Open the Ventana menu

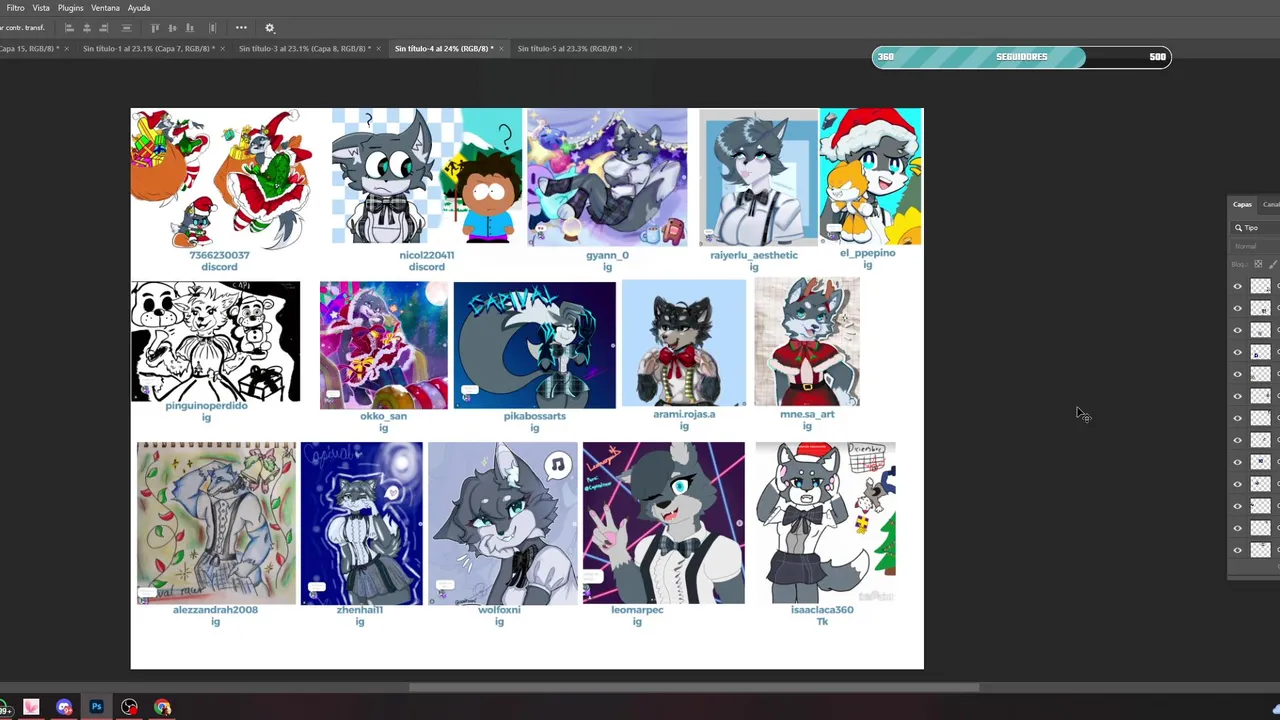click(x=105, y=8)
